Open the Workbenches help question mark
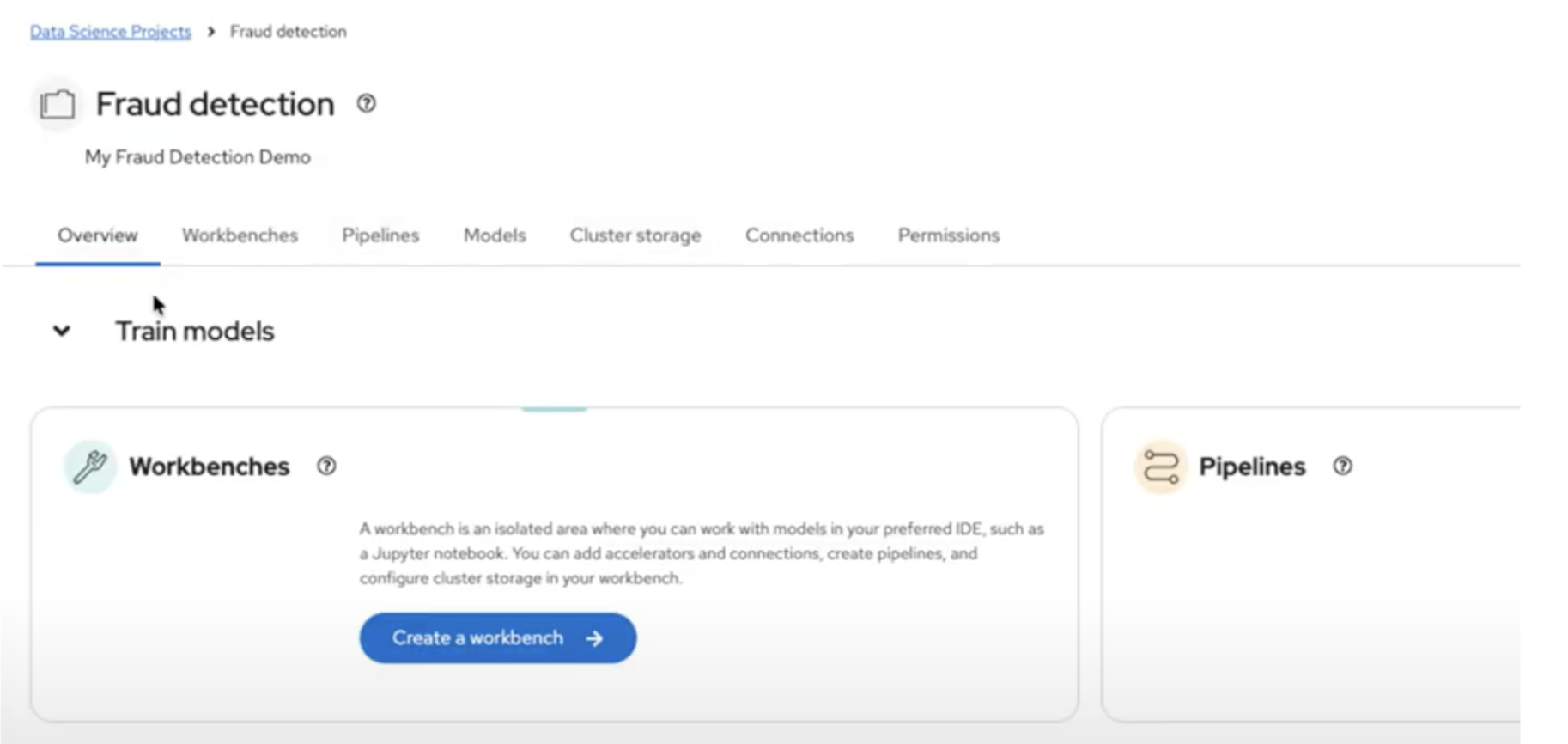This screenshot has height=744, width=1568. pos(326,467)
